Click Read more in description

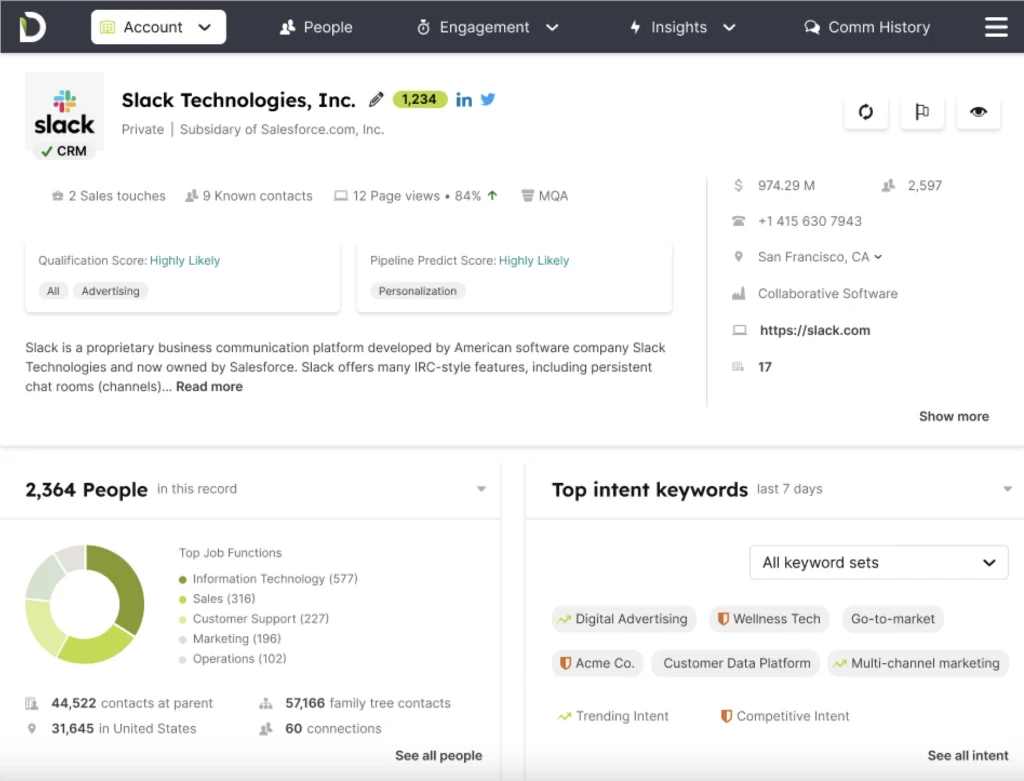click(209, 387)
